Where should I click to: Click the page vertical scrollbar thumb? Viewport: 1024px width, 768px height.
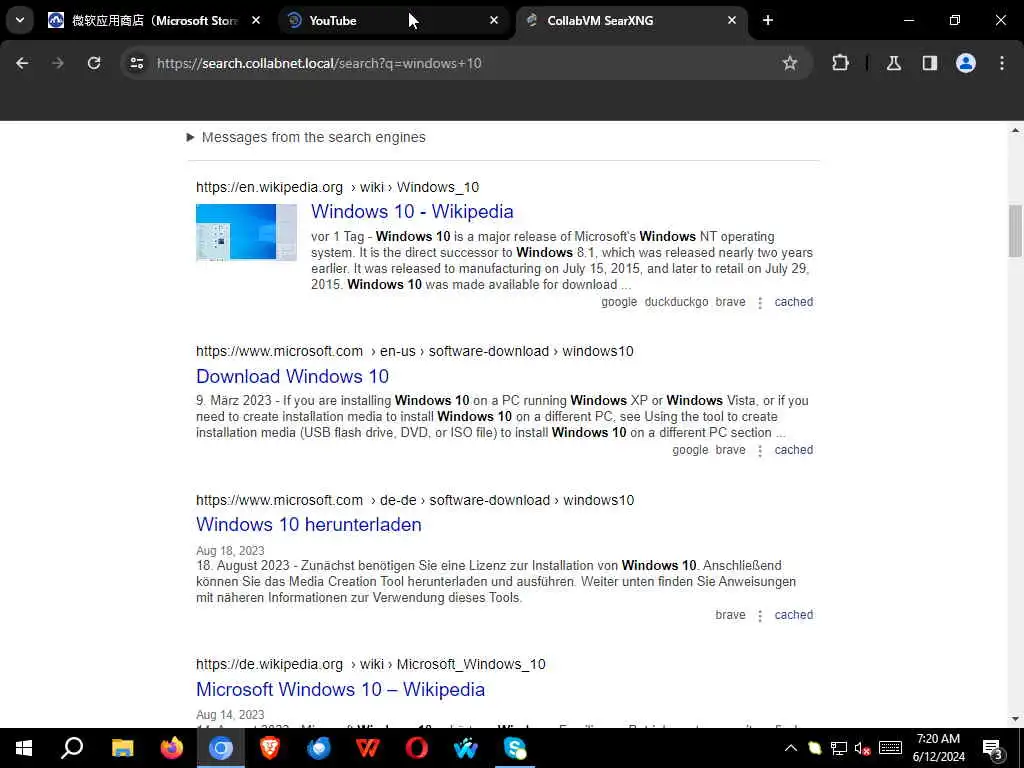point(1015,231)
